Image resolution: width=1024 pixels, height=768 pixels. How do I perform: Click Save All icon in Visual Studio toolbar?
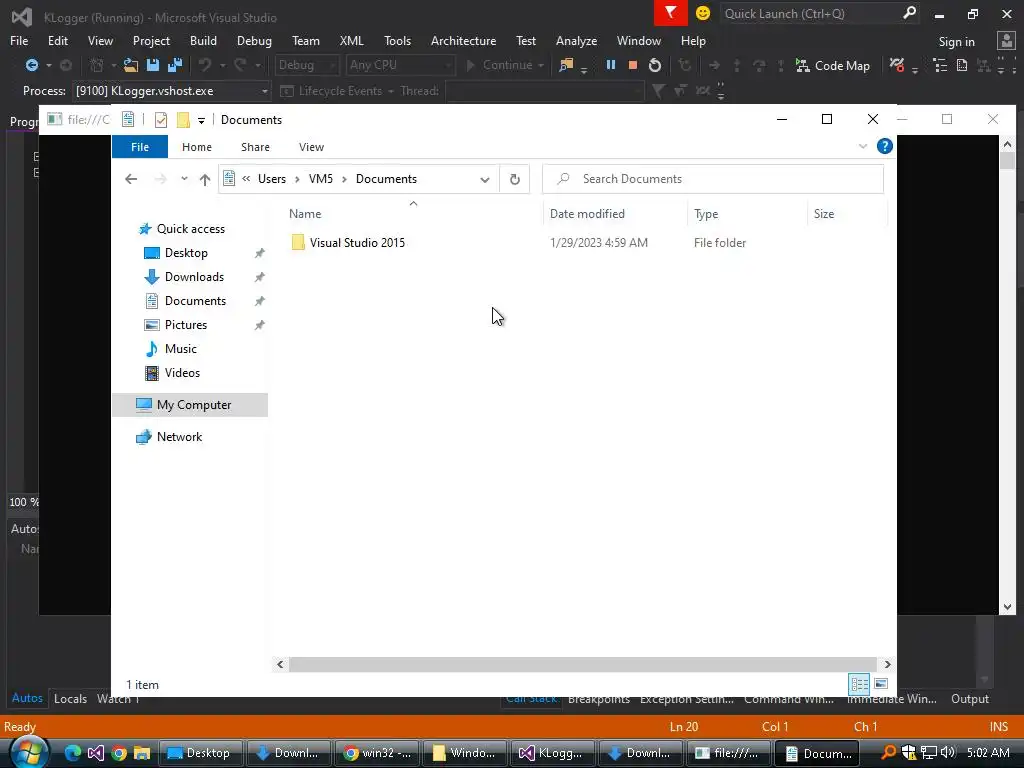point(174,65)
